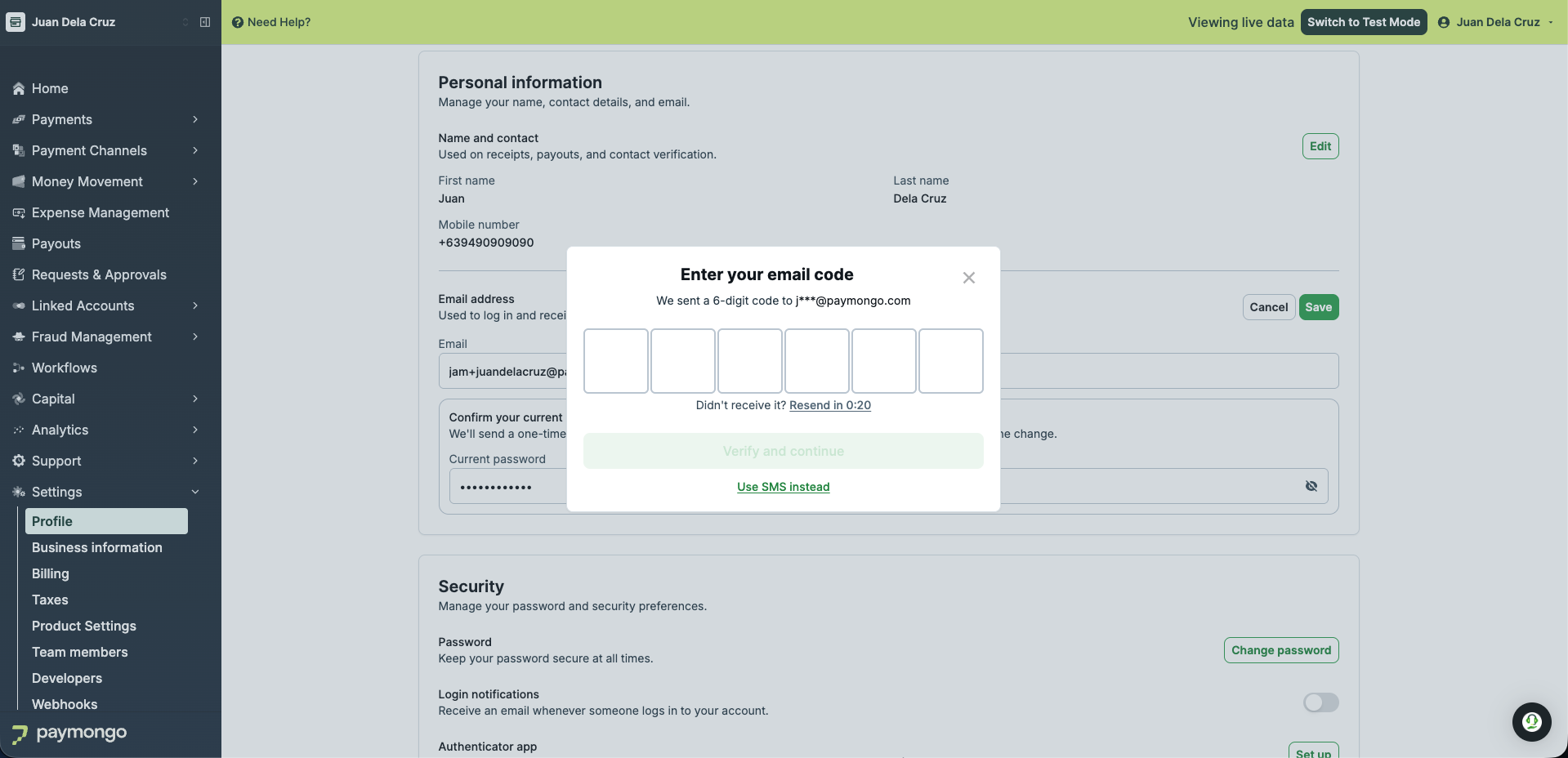Open the Juan Dela Cruz account dropdown

(1495, 22)
